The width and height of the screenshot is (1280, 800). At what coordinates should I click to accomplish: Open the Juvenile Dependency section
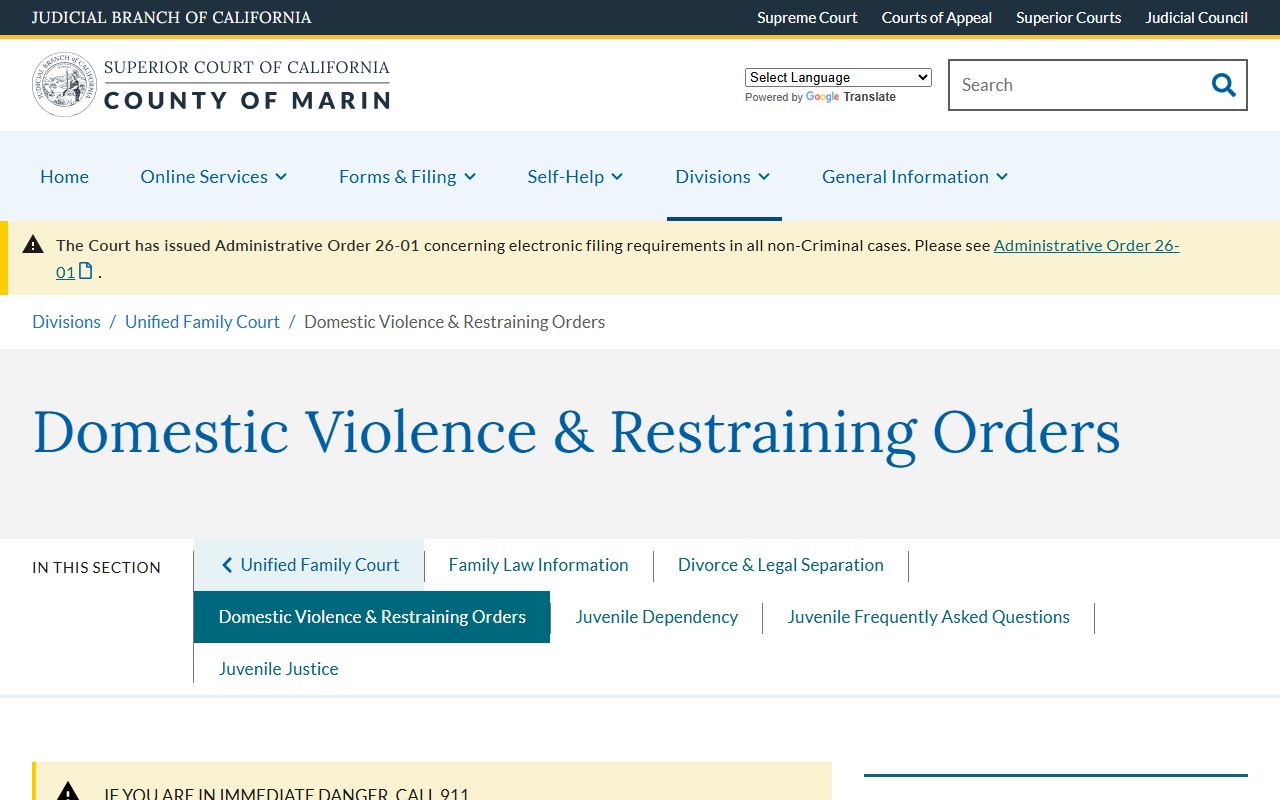pos(657,617)
